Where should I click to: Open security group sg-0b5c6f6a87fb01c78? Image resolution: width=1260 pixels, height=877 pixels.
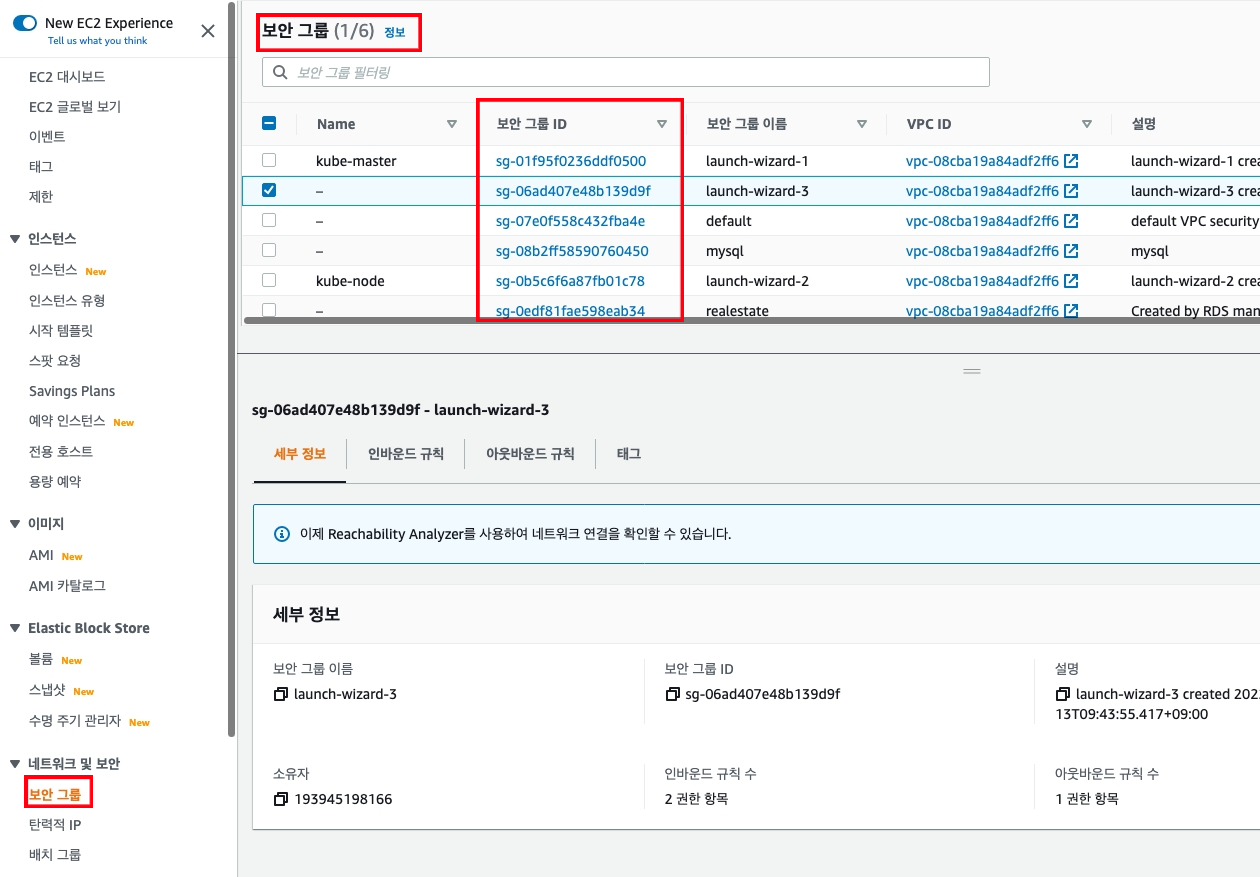pos(570,281)
